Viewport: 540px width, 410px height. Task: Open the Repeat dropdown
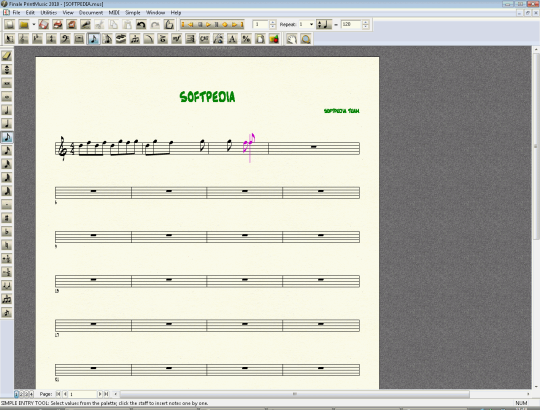pos(311,24)
